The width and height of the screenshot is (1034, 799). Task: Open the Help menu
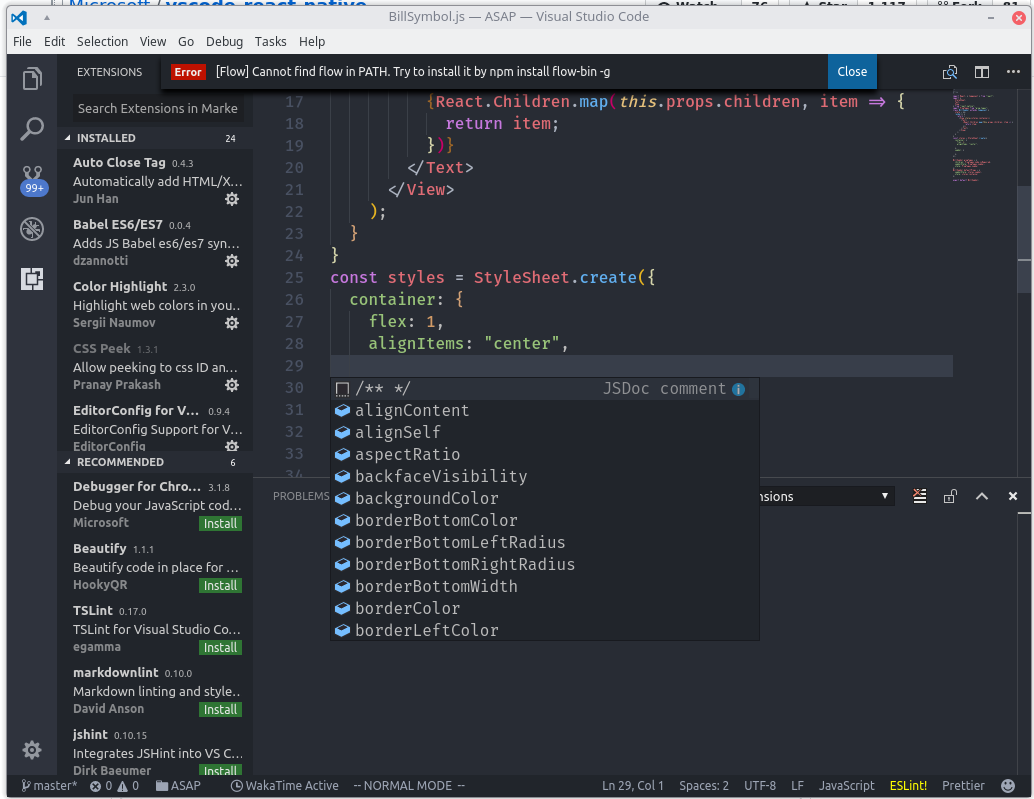312,42
